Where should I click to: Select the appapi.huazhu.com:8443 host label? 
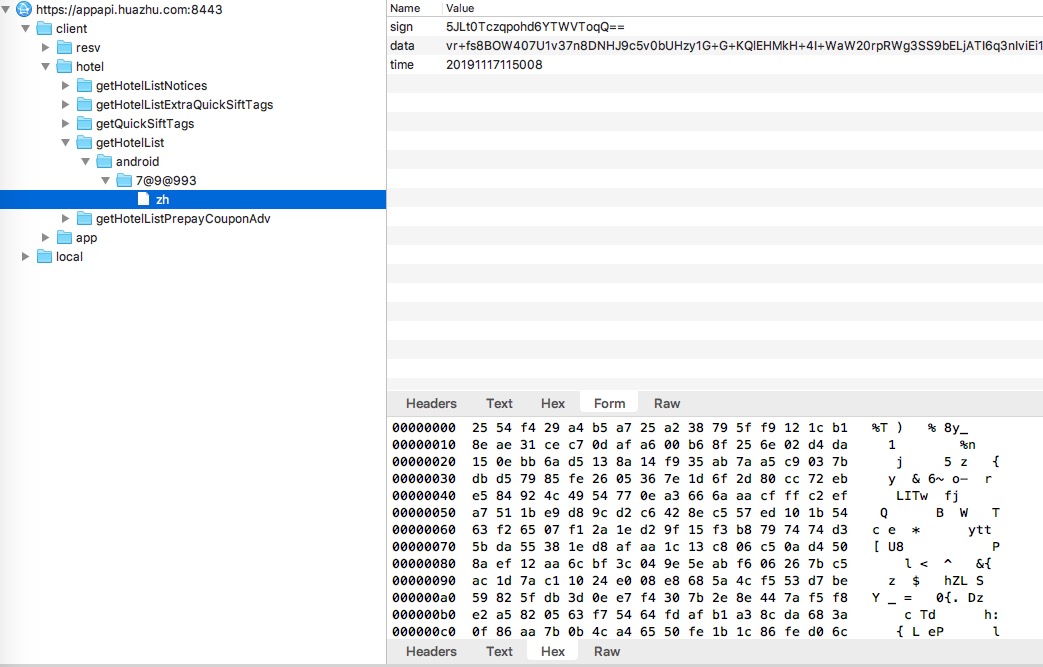129,9
